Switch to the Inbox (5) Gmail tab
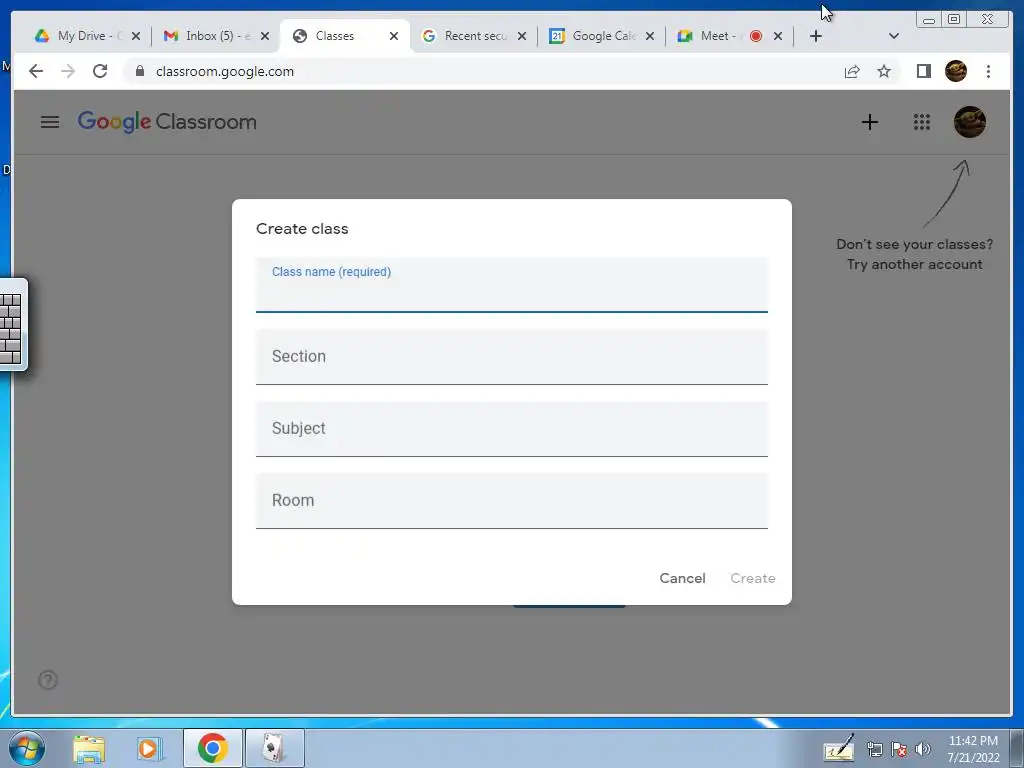The width and height of the screenshot is (1024, 768). click(216, 36)
